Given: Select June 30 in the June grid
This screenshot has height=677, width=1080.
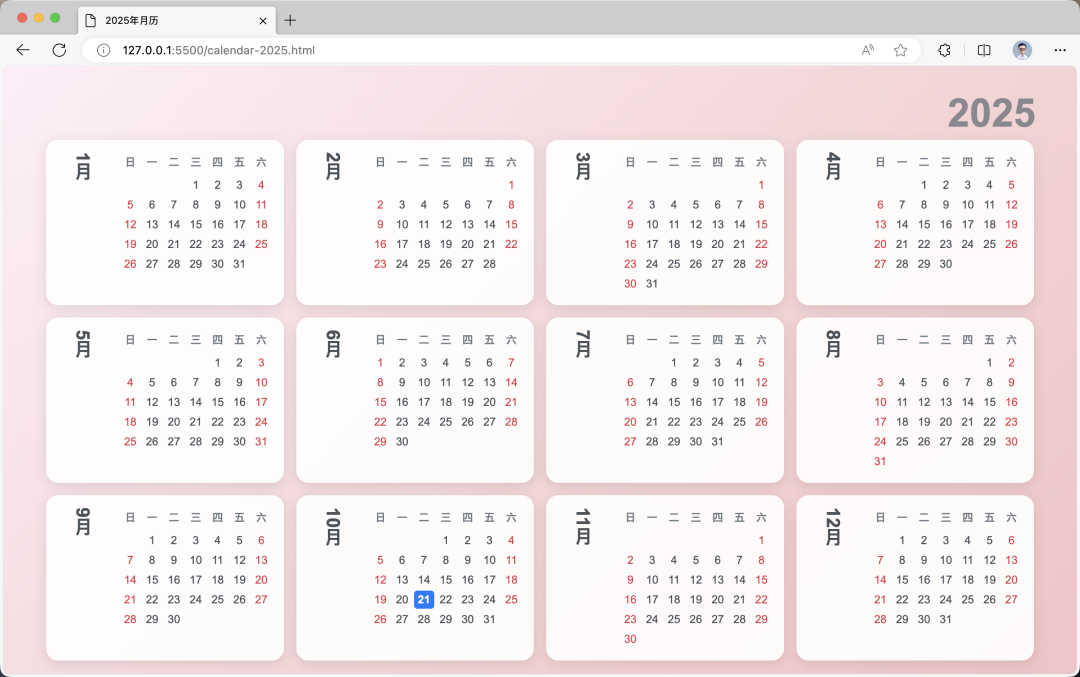Looking at the screenshot, I should [x=402, y=442].
